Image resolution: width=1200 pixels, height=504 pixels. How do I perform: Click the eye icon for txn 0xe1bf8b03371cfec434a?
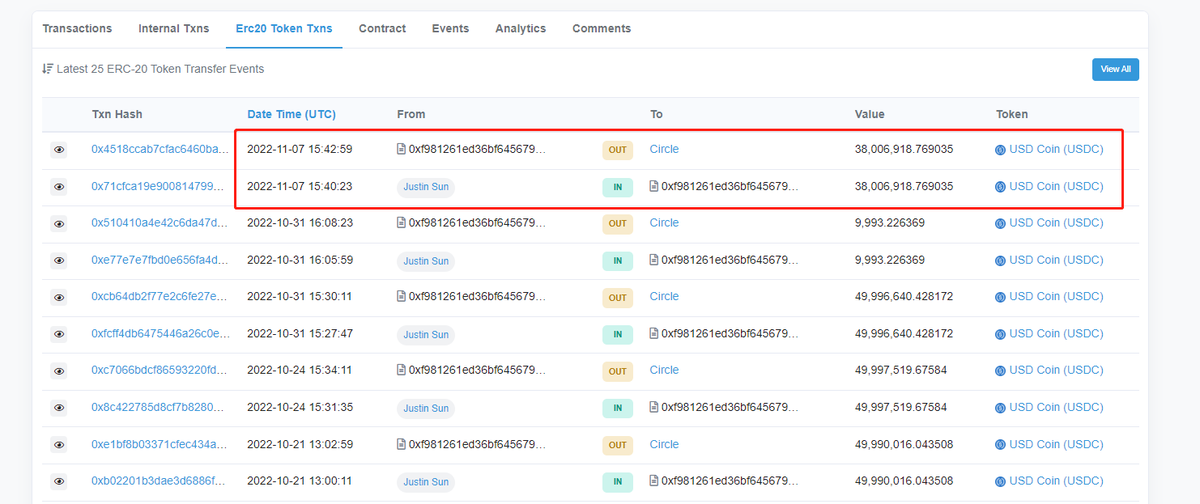click(x=59, y=445)
